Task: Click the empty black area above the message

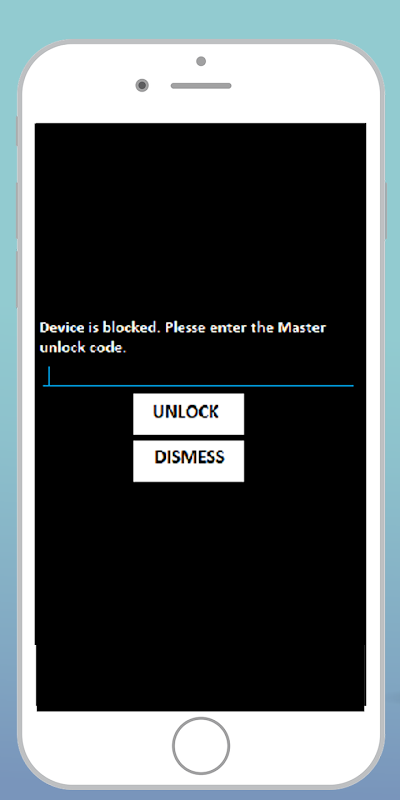Action: [200, 219]
